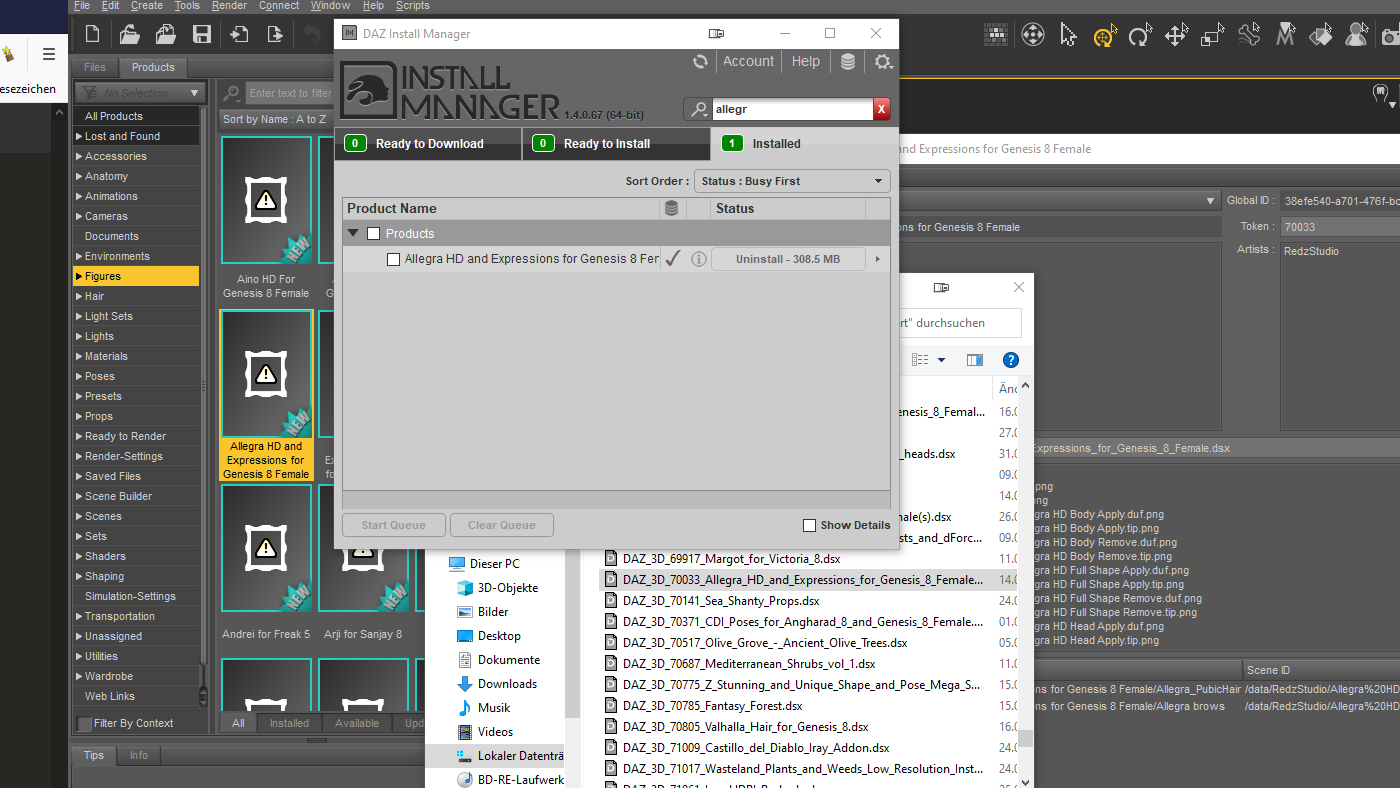The image size is (1400, 788).
Task: Open the No Selection dropdown in Products pane
Action: 140,93
